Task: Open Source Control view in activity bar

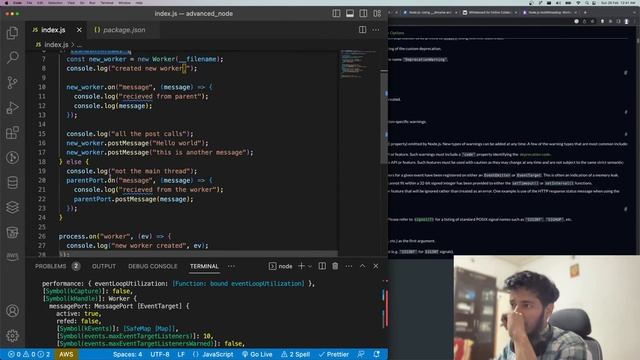Action: tap(12, 83)
